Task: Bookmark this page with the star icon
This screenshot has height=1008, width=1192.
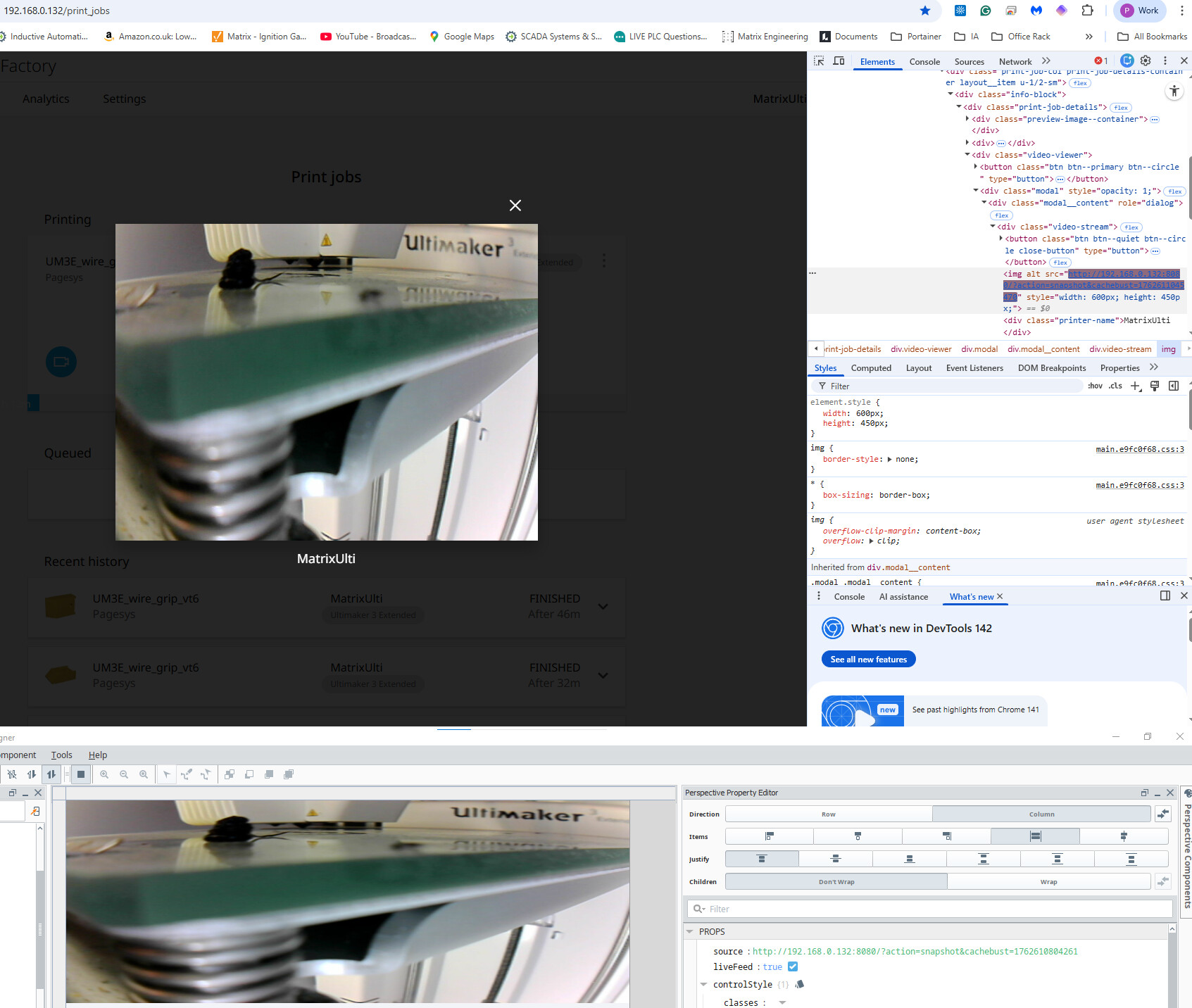Action: (x=925, y=11)
